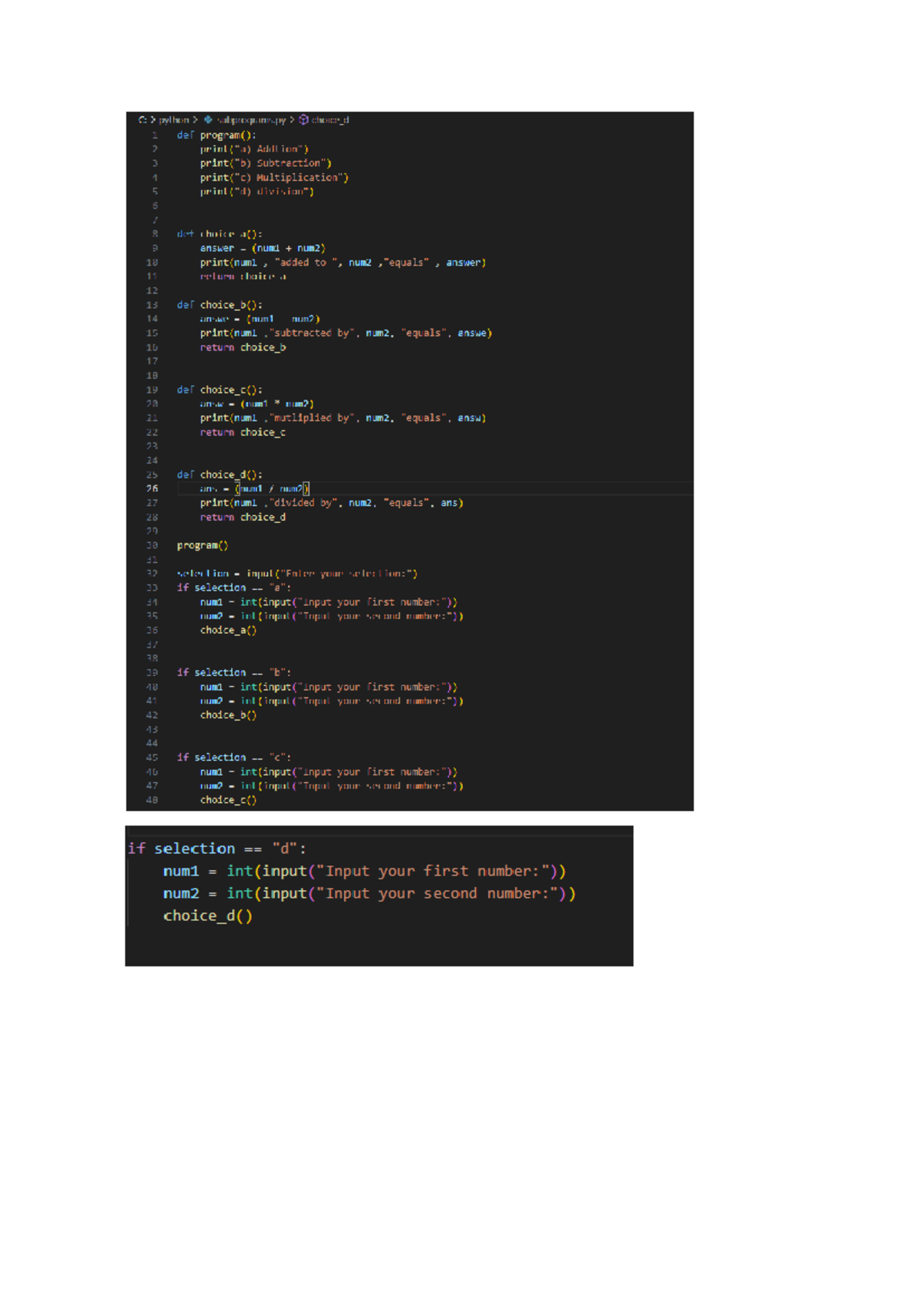Click the line 'if selection == "b":'
Image resolution: width=924 pixels, height=1306 pixels.
tap(234, 673)
